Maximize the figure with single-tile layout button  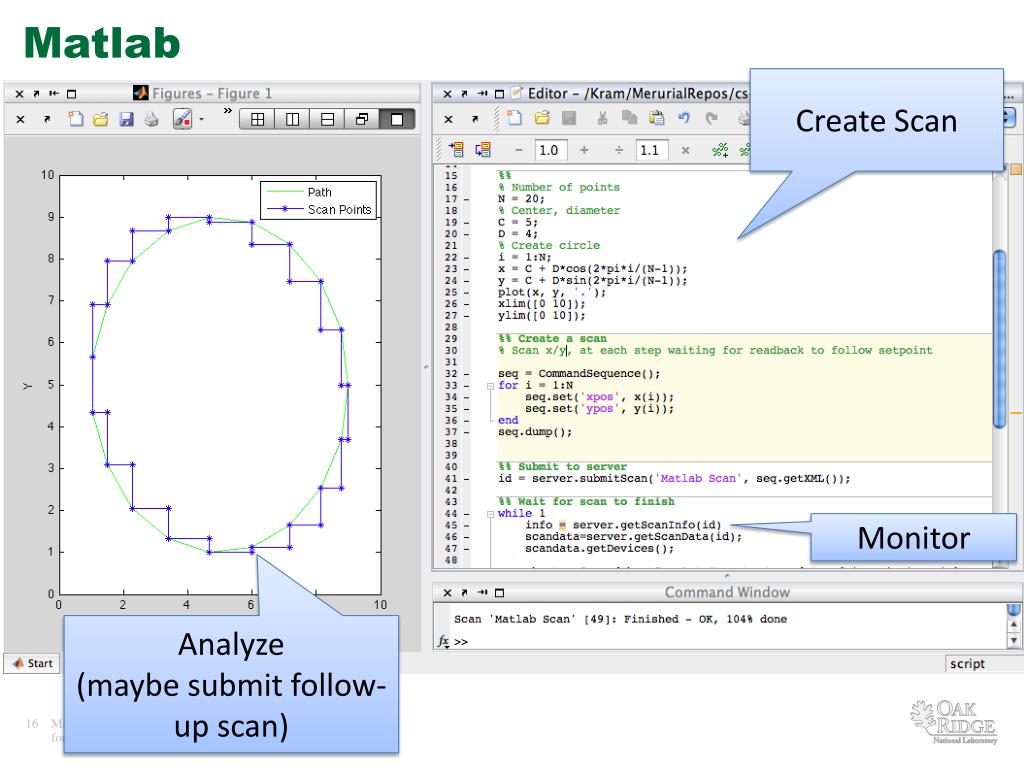point(396,120)
